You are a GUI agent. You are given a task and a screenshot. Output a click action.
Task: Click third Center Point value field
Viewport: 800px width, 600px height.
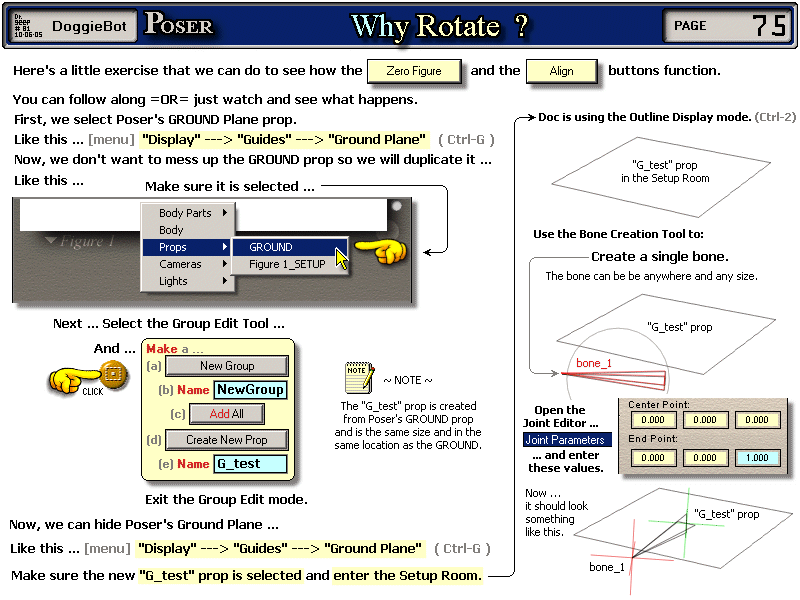pos(757,420)
